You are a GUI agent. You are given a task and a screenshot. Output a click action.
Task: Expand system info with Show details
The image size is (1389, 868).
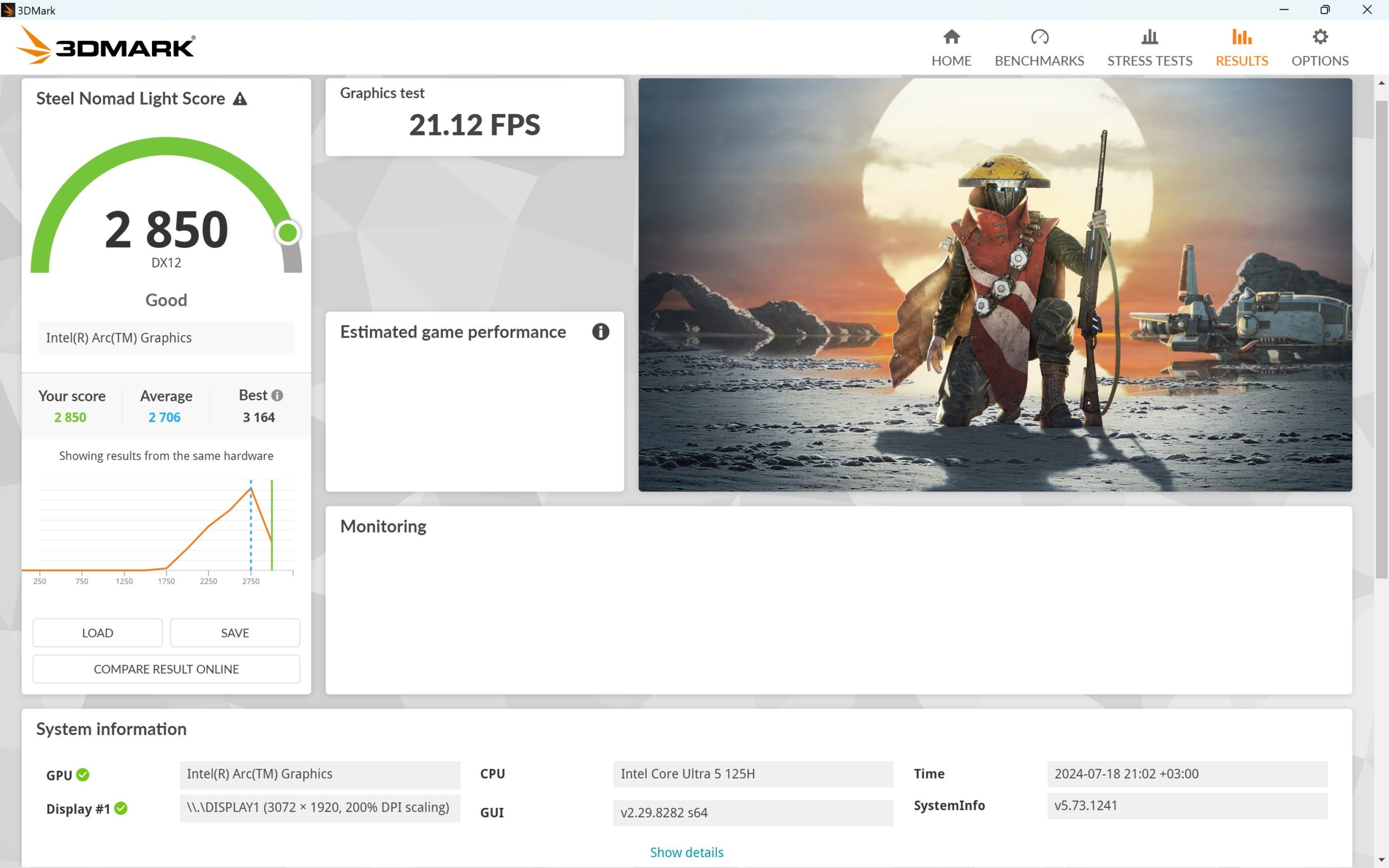click(686, 852)
